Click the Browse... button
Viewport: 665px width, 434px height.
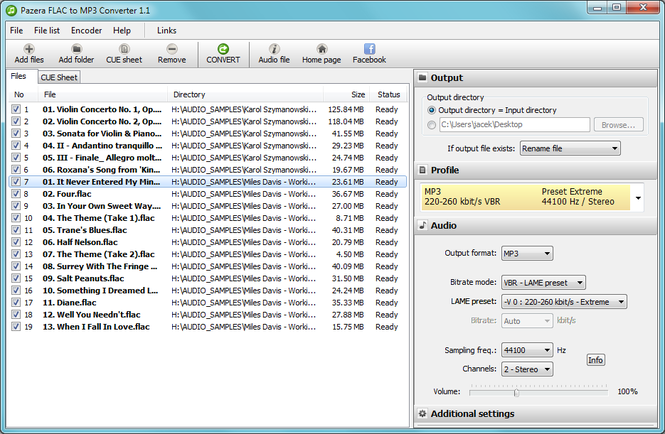tap(618, 125)
